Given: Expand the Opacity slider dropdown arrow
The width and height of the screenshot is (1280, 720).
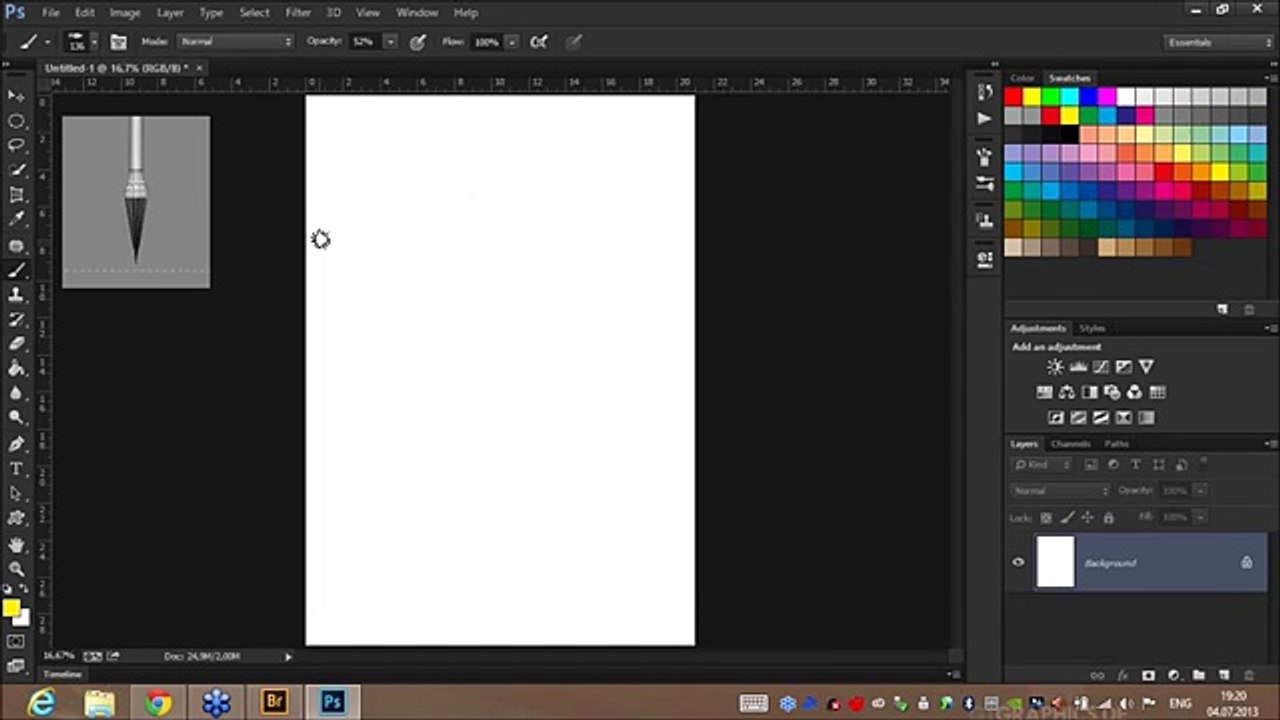Looking at the screenshot, I should tap(390, 42).
